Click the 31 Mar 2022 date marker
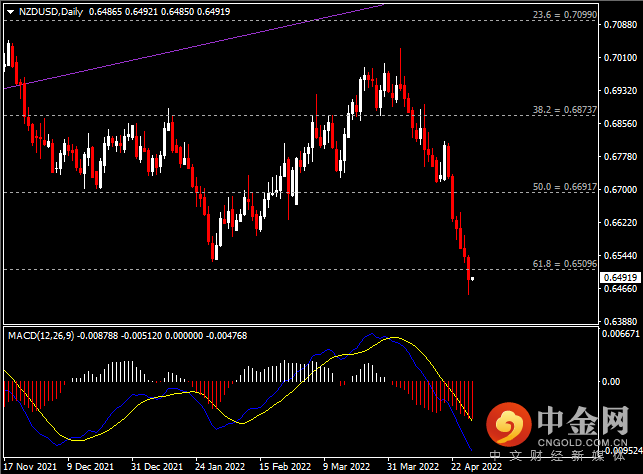This screenshot has height=474, width=643. pos(413,467)
